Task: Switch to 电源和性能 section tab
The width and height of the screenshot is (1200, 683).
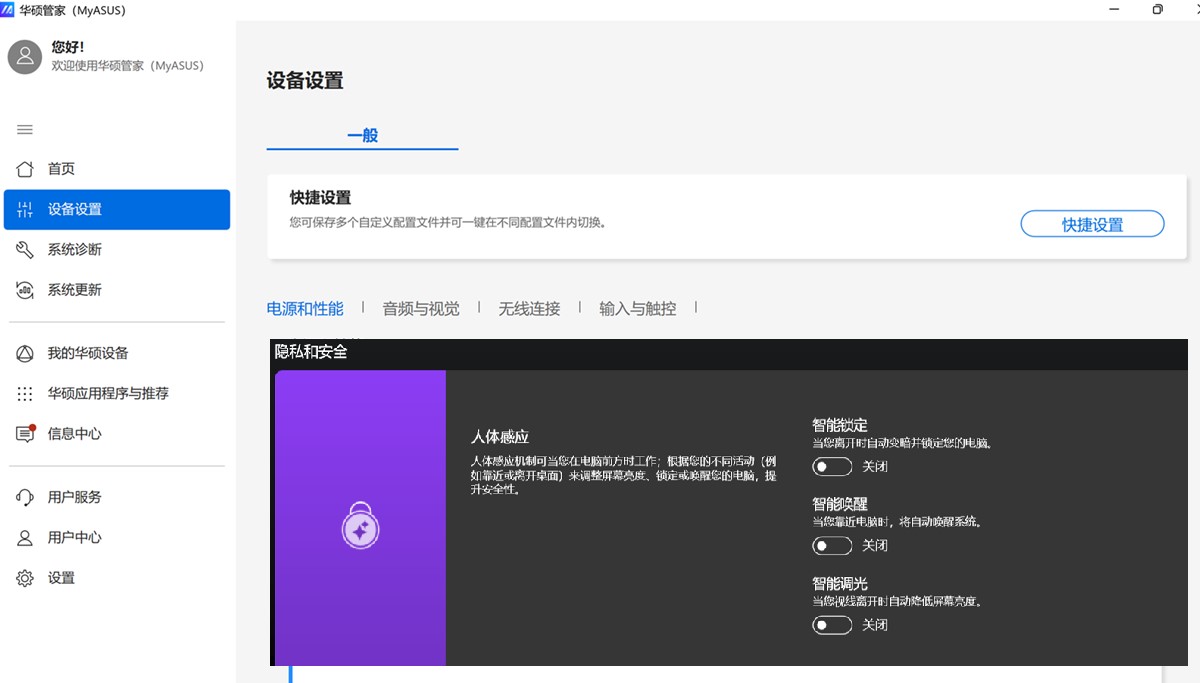Action: pos(305,309)
